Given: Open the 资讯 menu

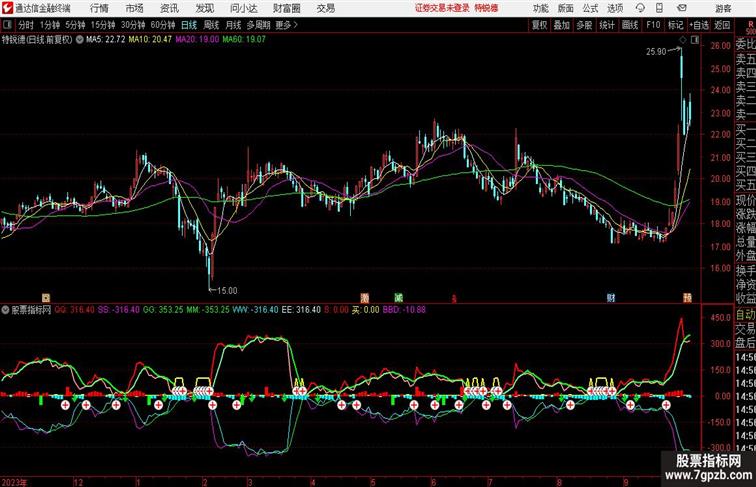Looking at the screenshot, I should (x=169, y=8).
